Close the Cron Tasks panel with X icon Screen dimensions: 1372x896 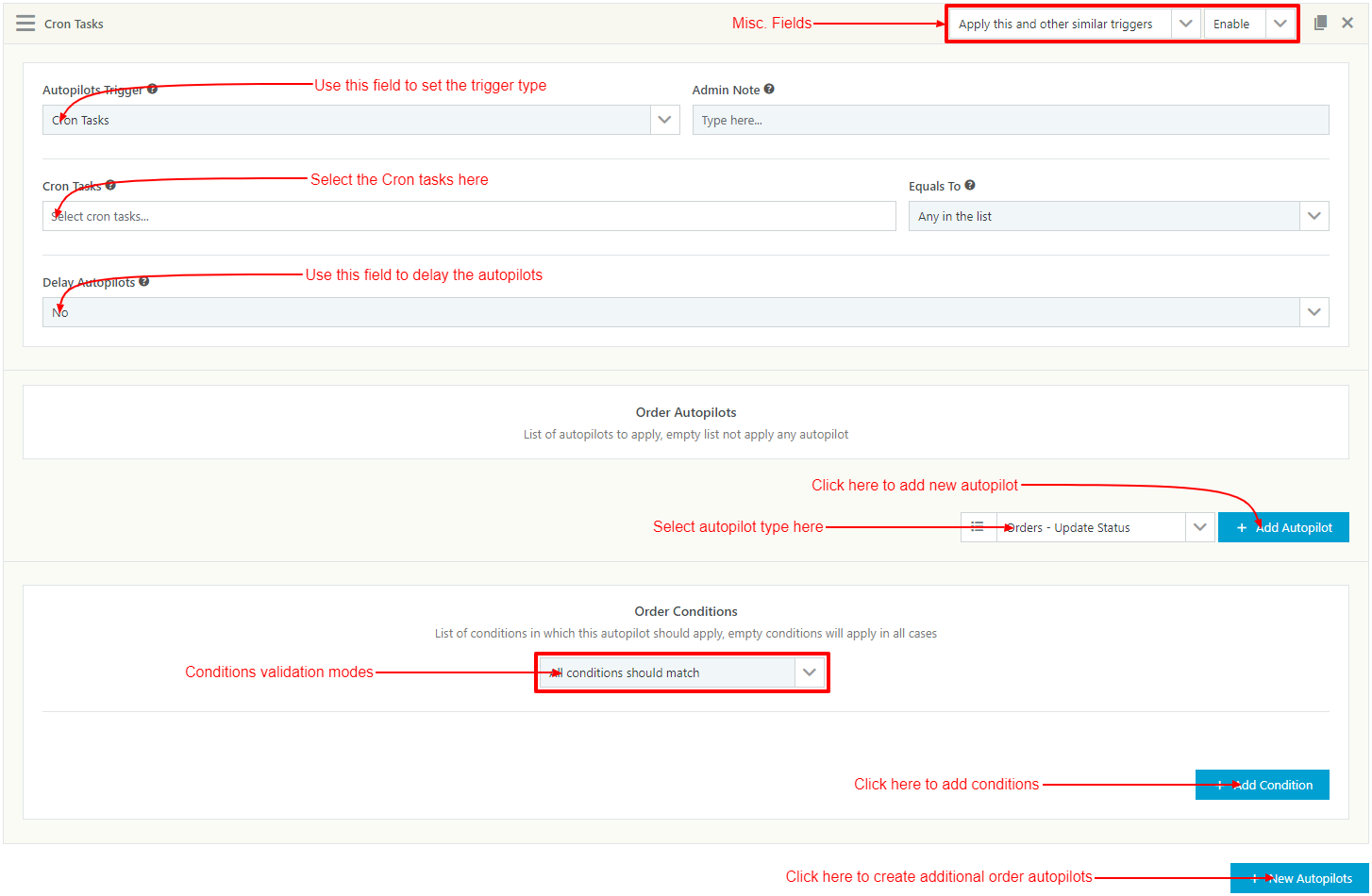click(1347, 23)
